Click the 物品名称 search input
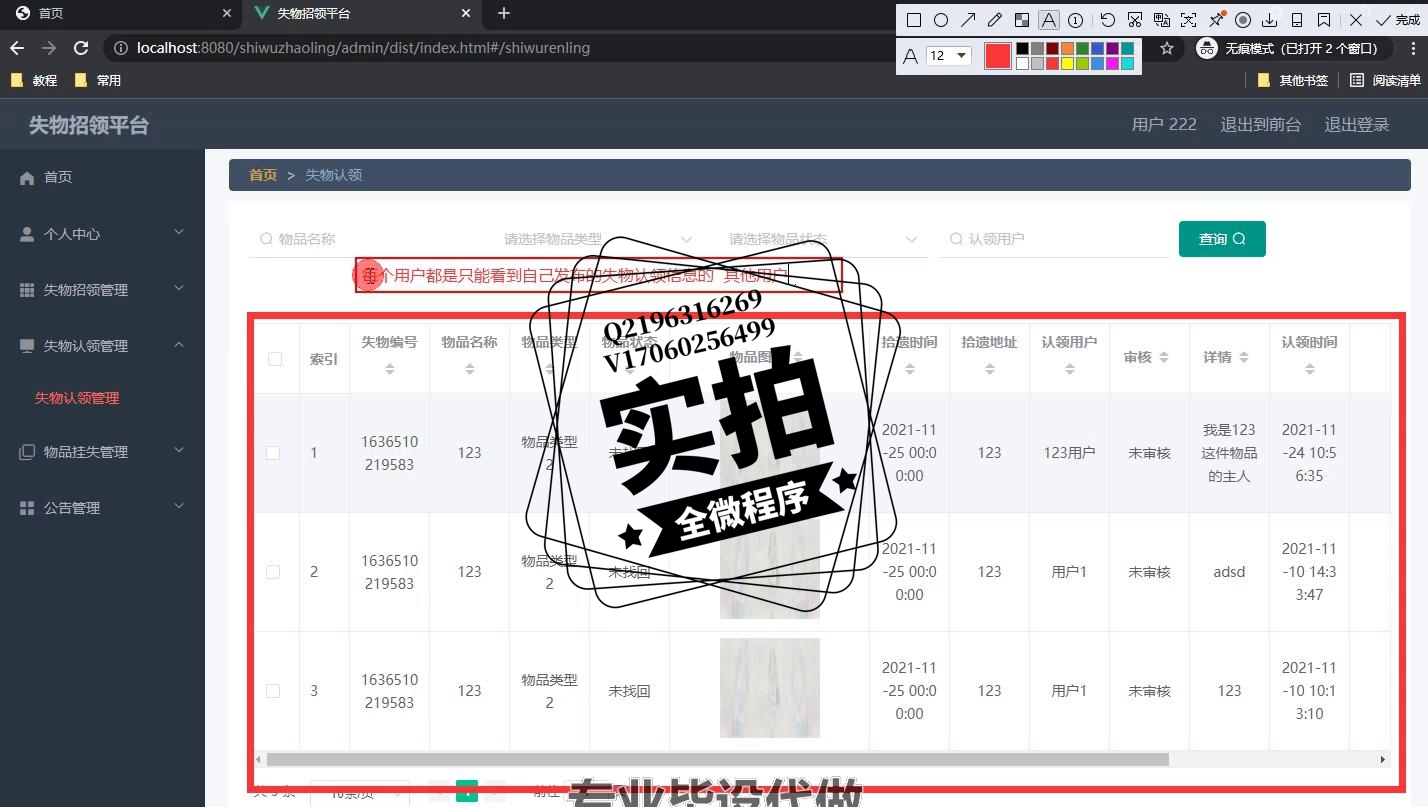 click(365, 239)
